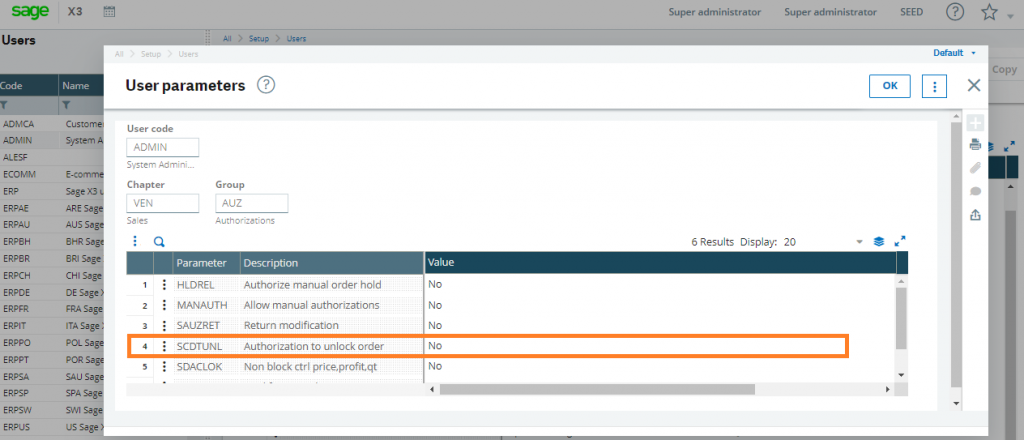
Task: Expand the Display count dropdown
Action: (x=858, y=242)
